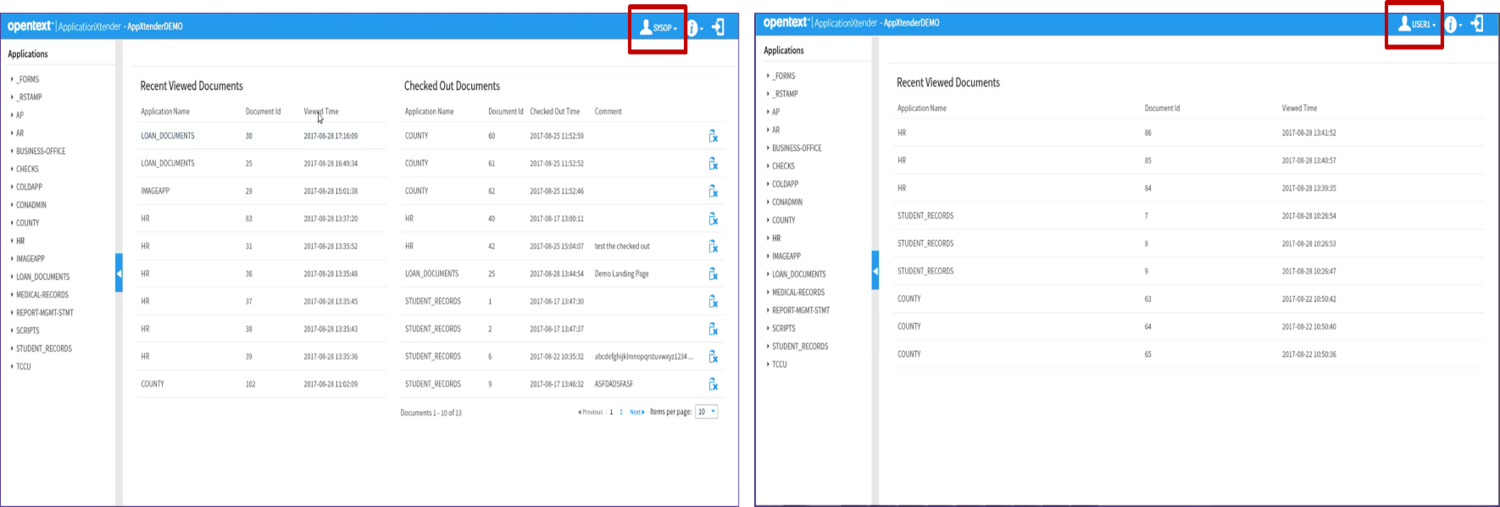The height and width of the screenshot is (507, 1500).
Task: Expand COLDAPP node in SYSOP window
Action: pyautogui.click(x=12, y=187)
